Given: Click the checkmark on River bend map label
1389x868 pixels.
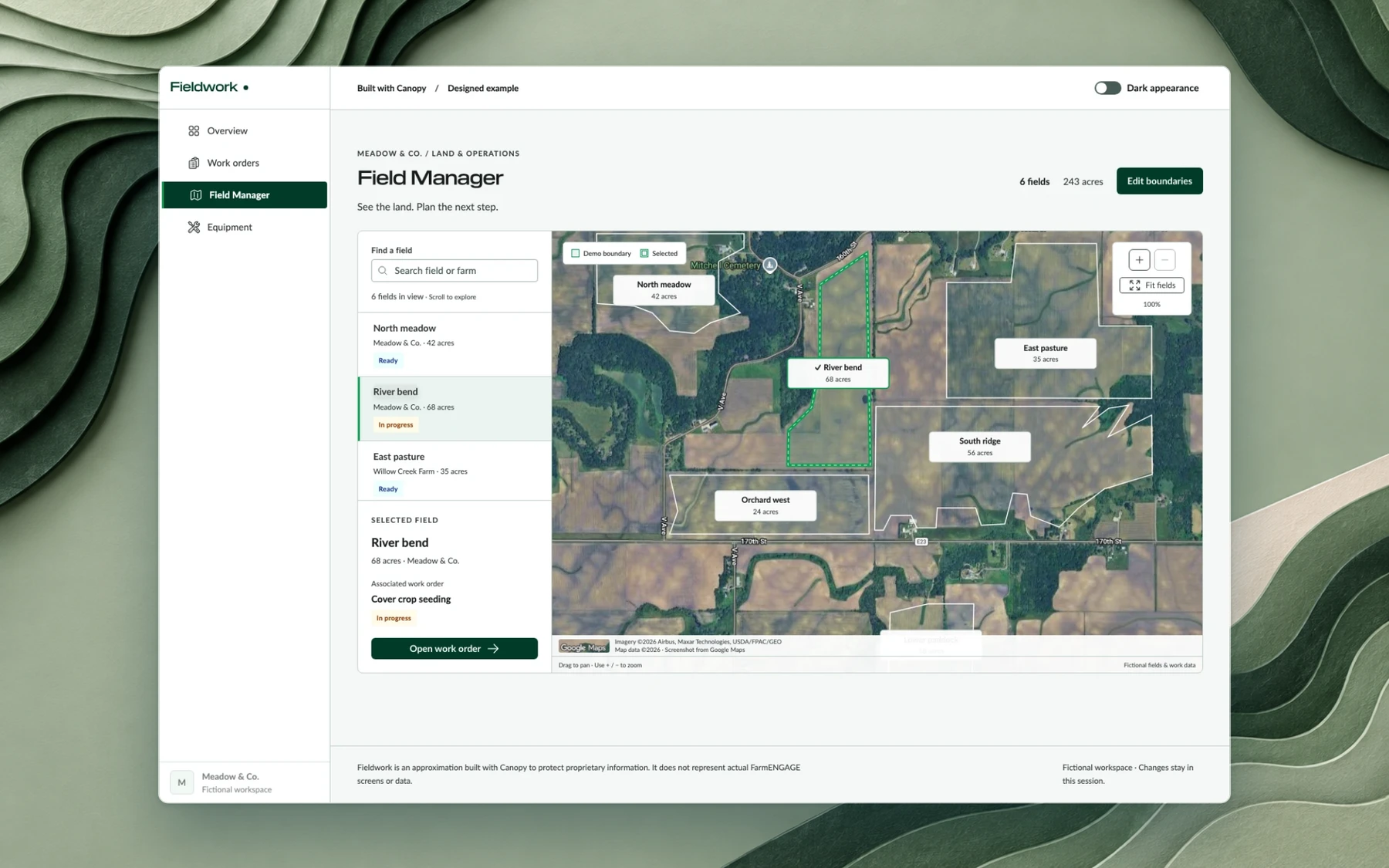Looking at the screenshot, I should [817, 367].
